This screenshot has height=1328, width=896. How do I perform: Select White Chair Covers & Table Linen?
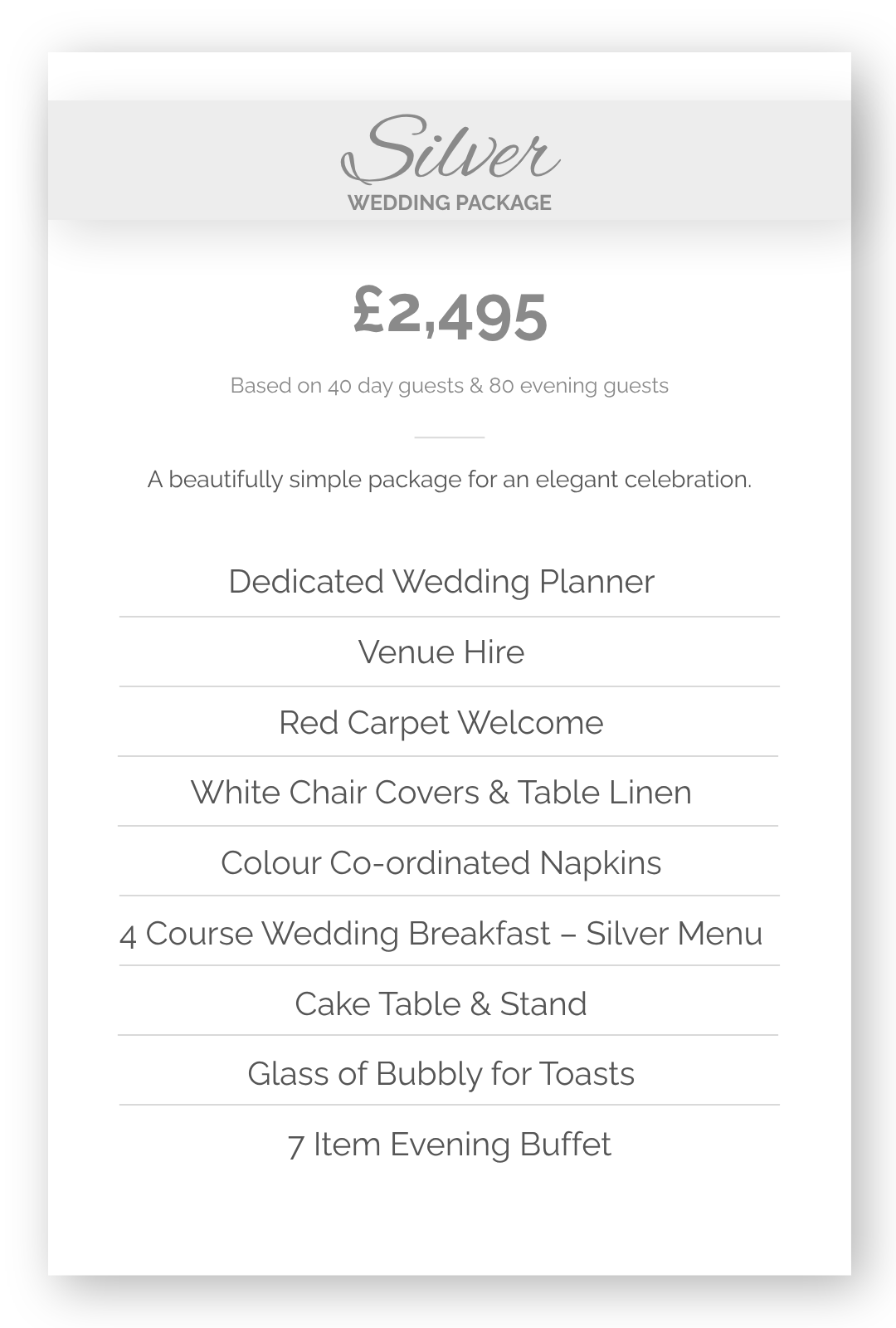click(x=441, y=793)
